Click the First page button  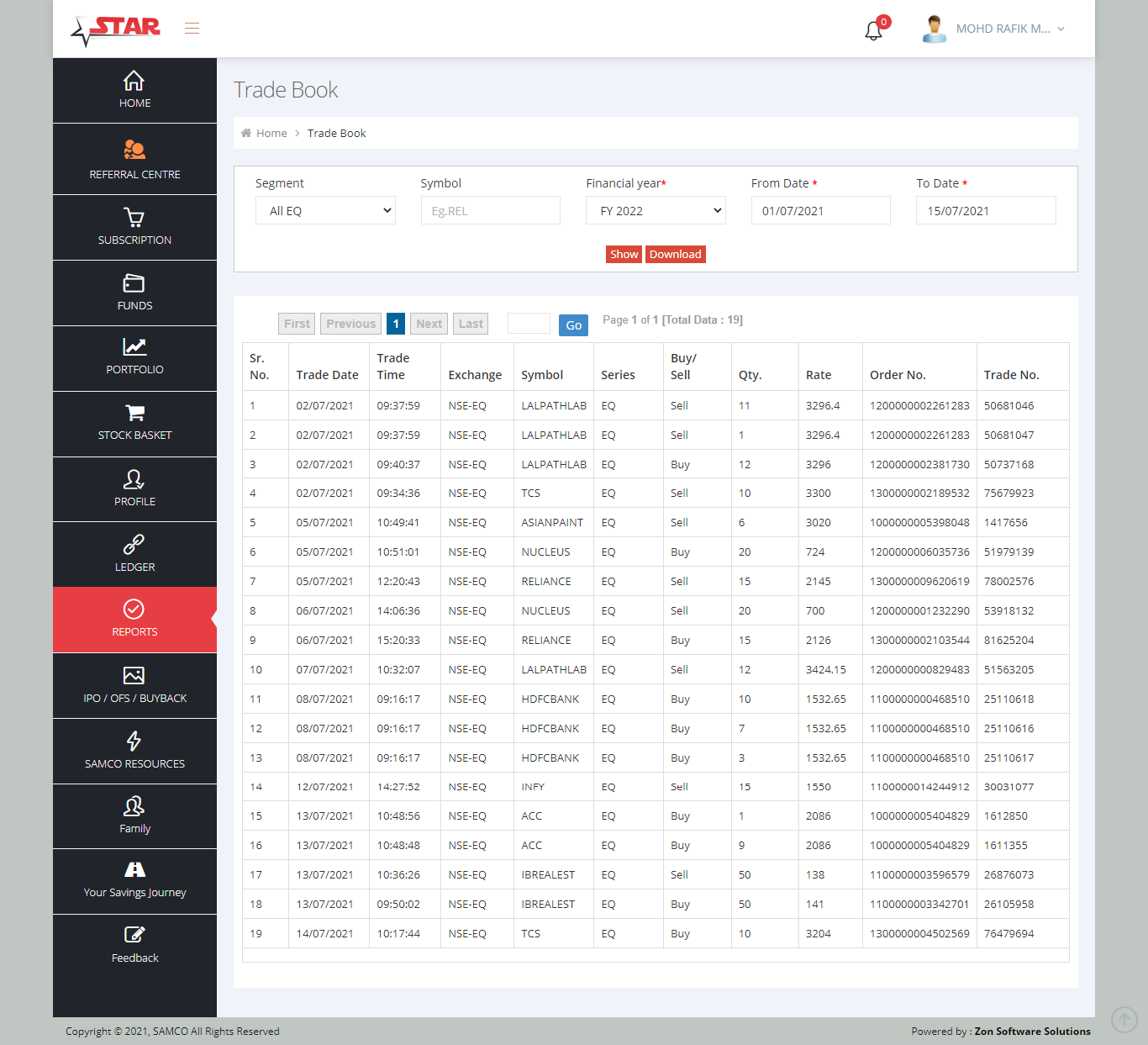pos(297,324)
